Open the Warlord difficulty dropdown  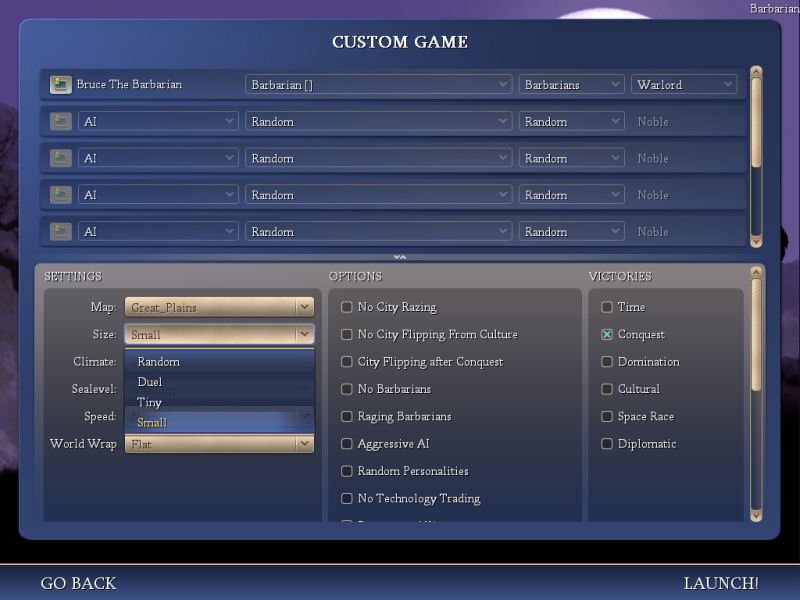click(686, 85)
